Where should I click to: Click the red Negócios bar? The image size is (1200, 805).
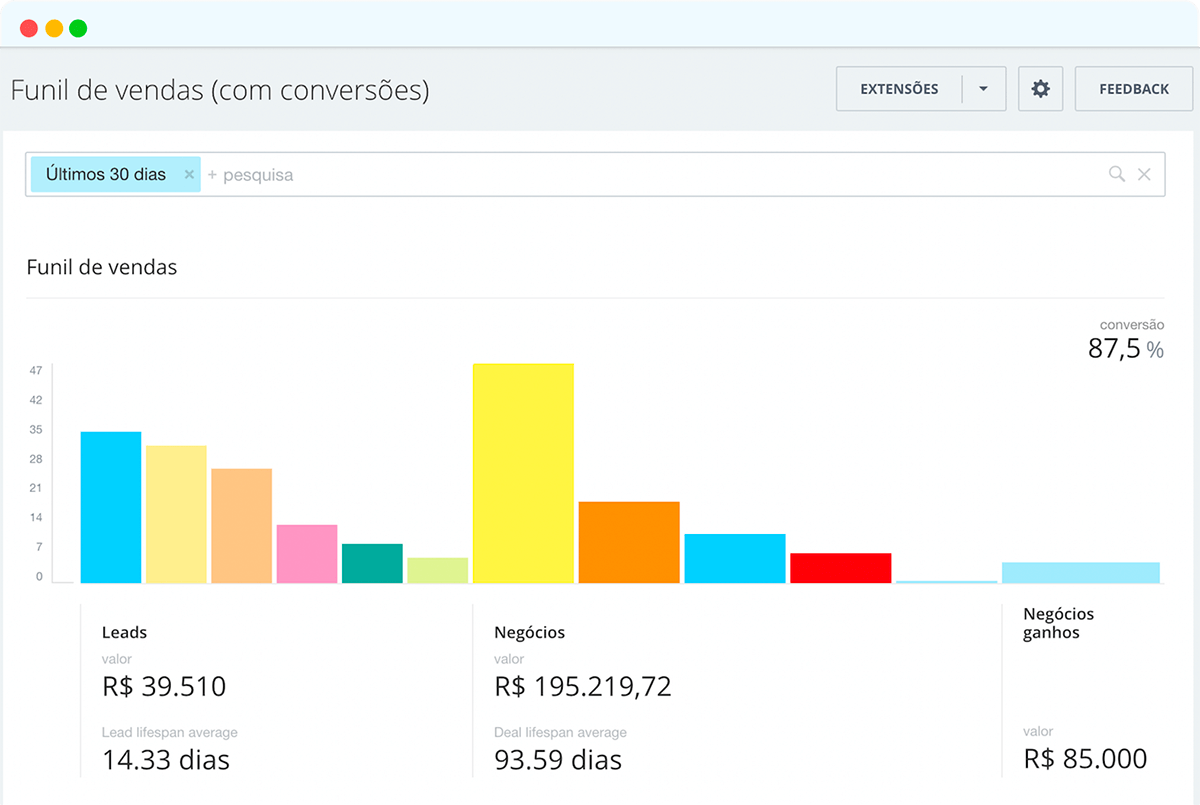click(x=840, y=568)
